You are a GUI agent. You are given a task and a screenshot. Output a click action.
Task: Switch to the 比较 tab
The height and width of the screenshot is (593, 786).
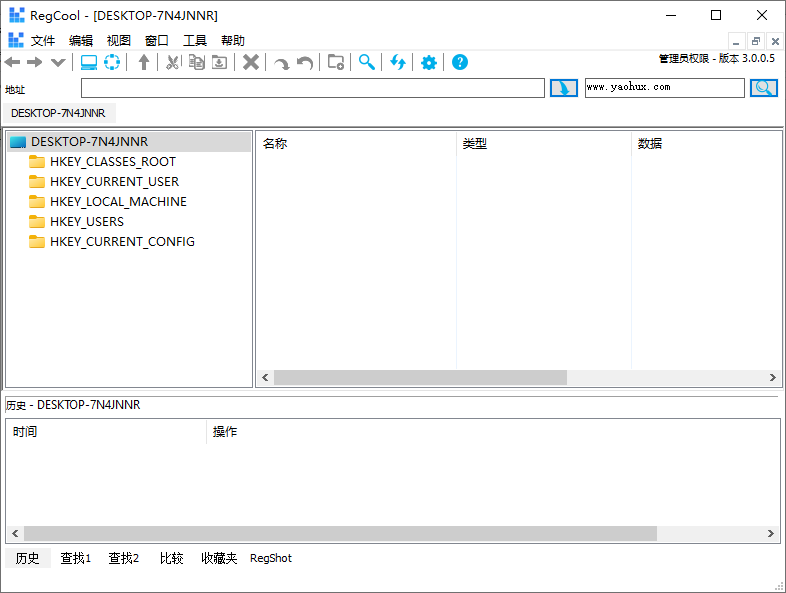coord(171,558)
